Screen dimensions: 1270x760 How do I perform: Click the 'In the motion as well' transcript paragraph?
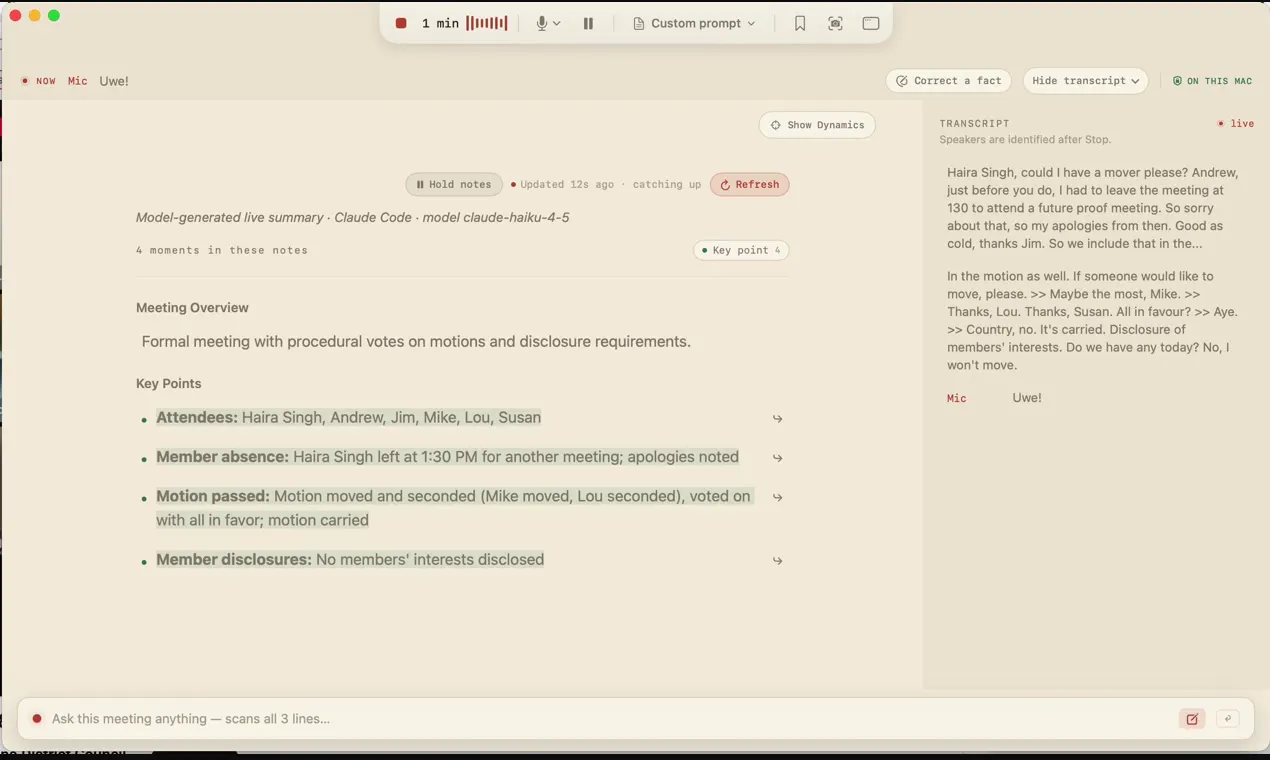pyautogui.click(x=1094, y=320)
